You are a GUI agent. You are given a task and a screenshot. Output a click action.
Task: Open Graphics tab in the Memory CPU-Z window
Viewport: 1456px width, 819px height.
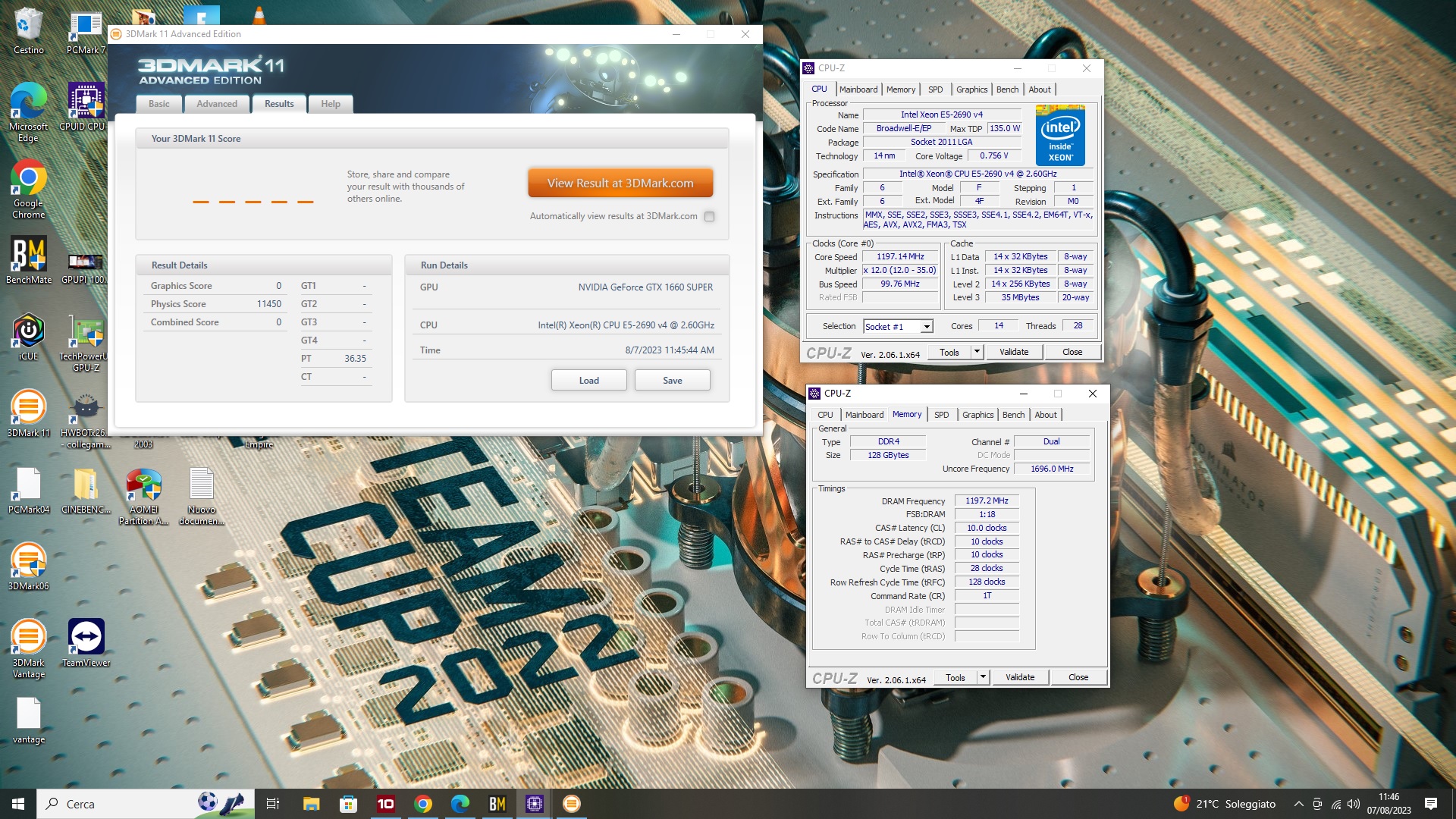(x=978, y=415)
